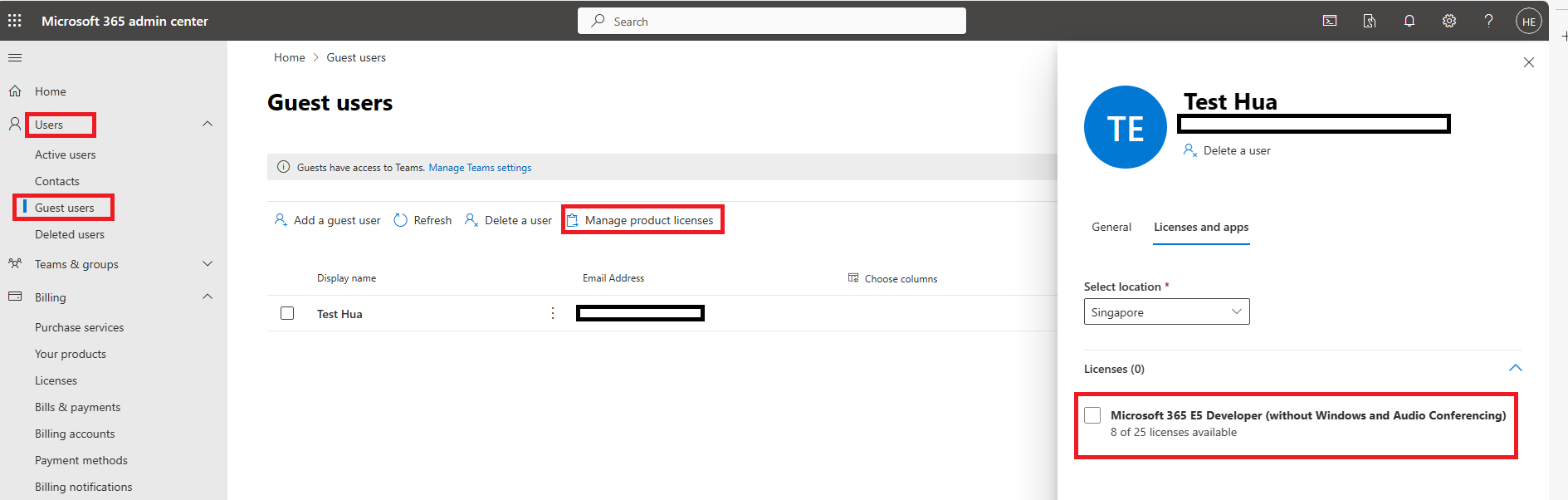Click the Guest users breadcrumb text

(356, 57)
